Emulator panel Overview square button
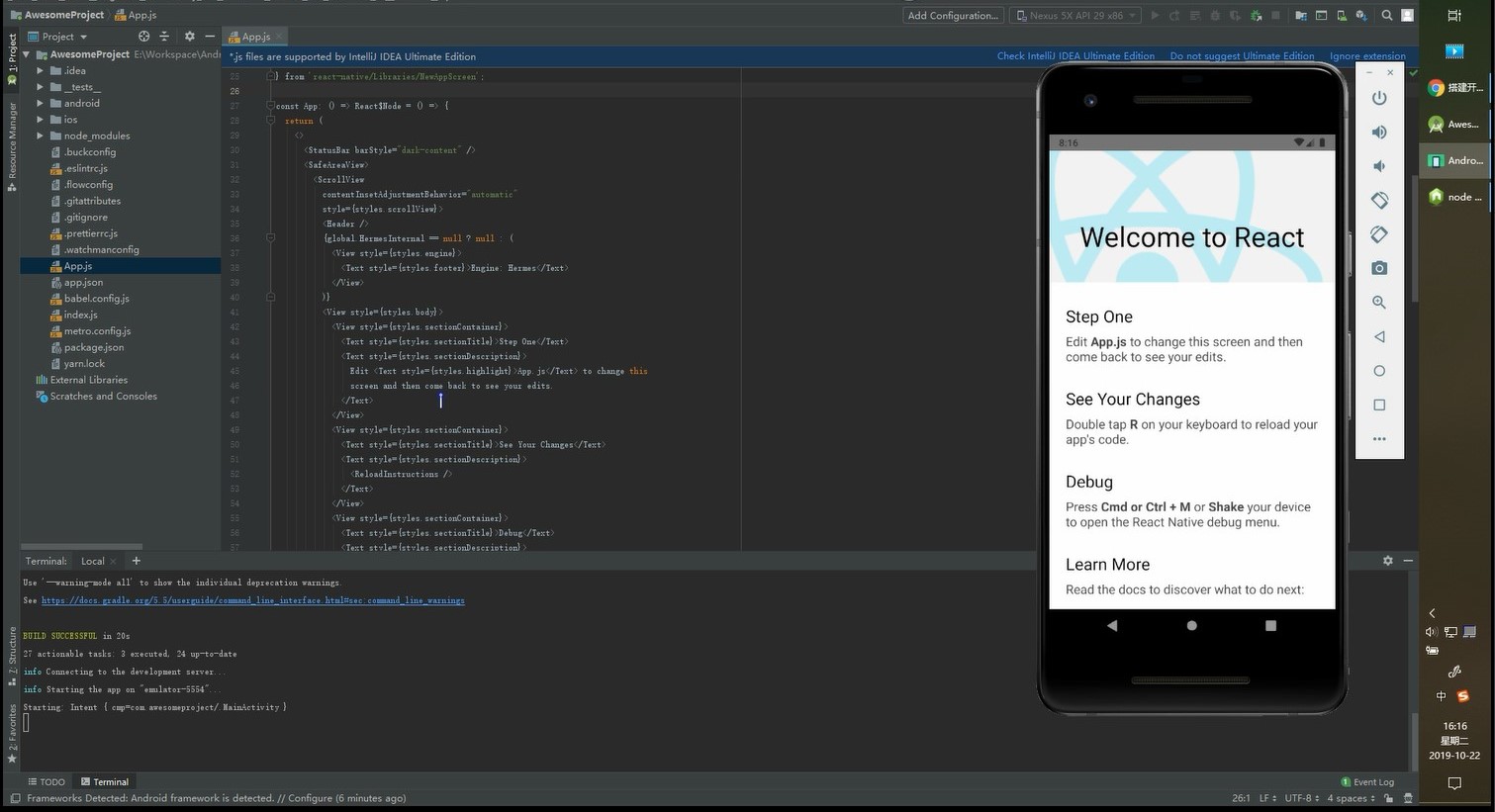The height and width of the screenshot is (812, 1495). click(1379, 405)
